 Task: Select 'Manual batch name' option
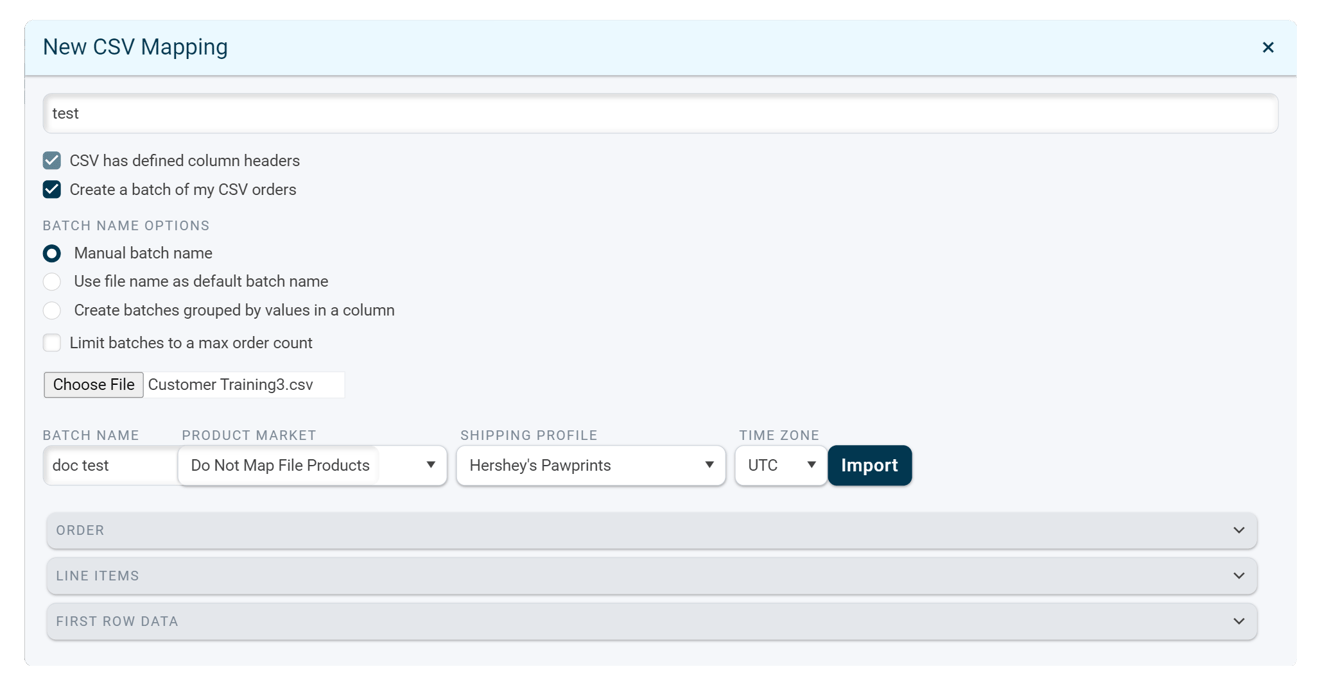(52, 253)
